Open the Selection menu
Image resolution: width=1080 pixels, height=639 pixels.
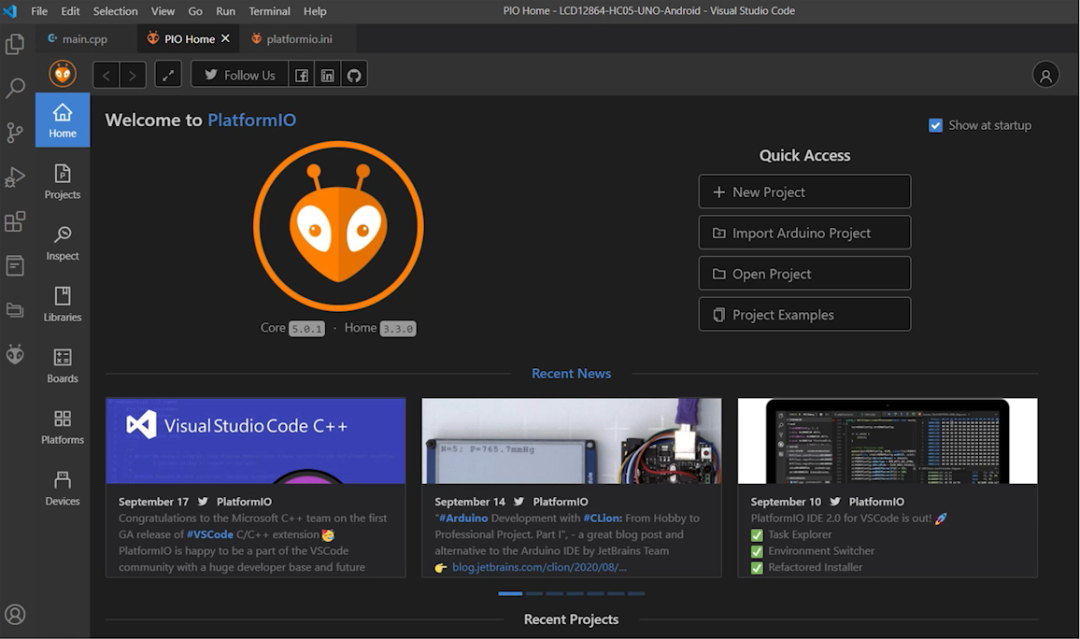[x=115, y=11]
